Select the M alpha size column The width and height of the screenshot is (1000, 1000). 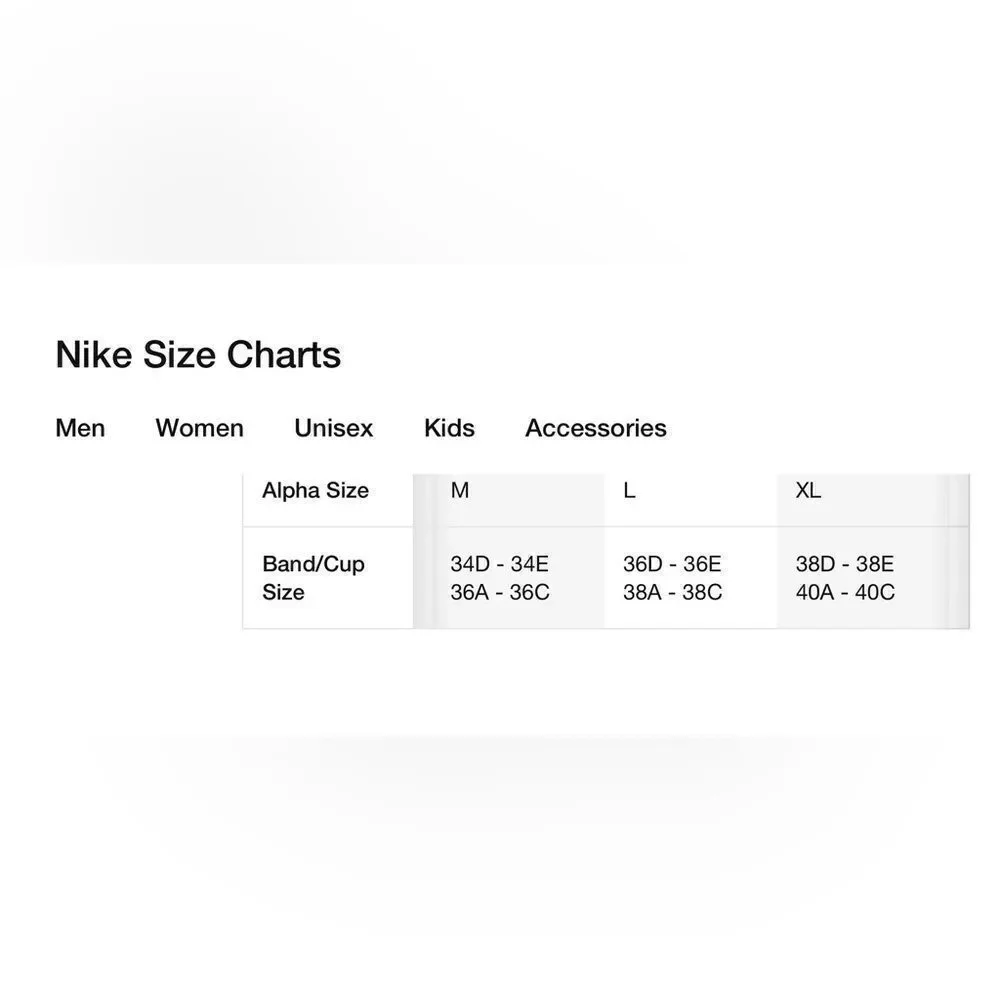point(460,490)
